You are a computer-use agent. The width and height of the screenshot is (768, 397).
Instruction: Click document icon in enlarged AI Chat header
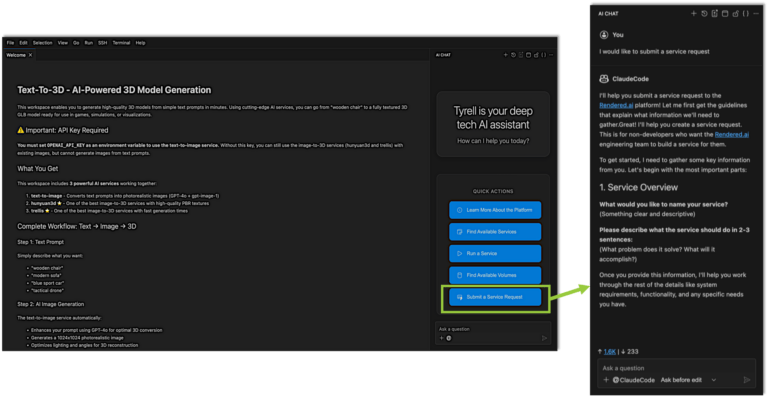click(x=715, y=14)
